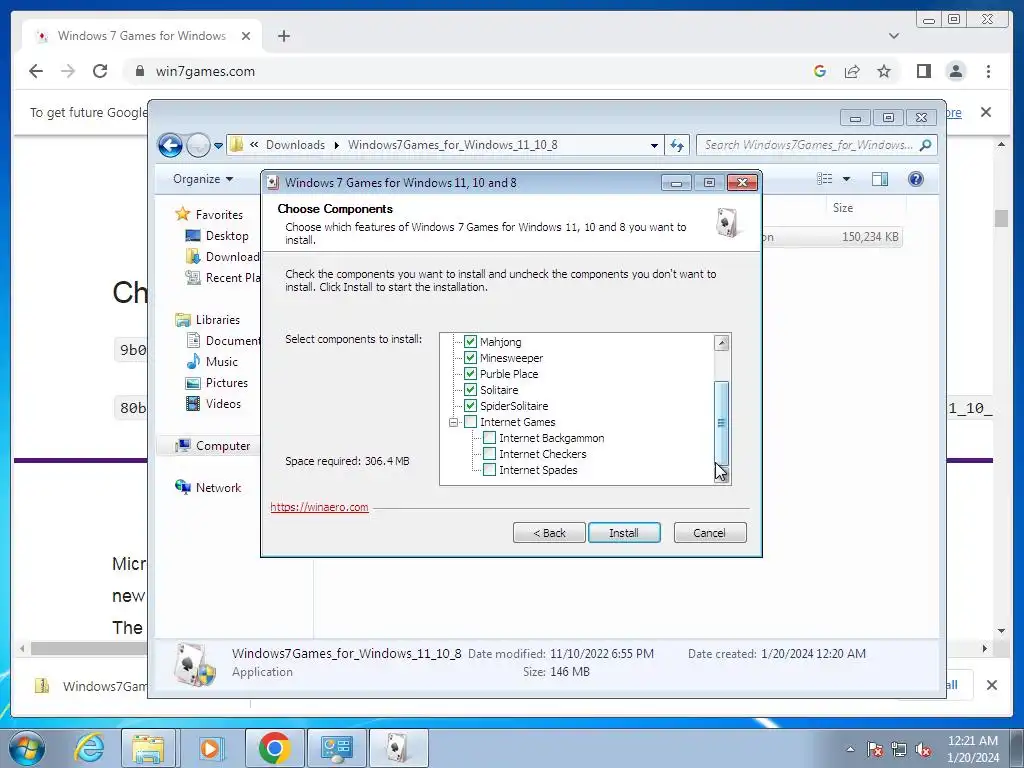Image resolution: width=1024 pixels, height=768 pixels.
Task: Open Pictures library in navigation pane
Action: point(227,383)
